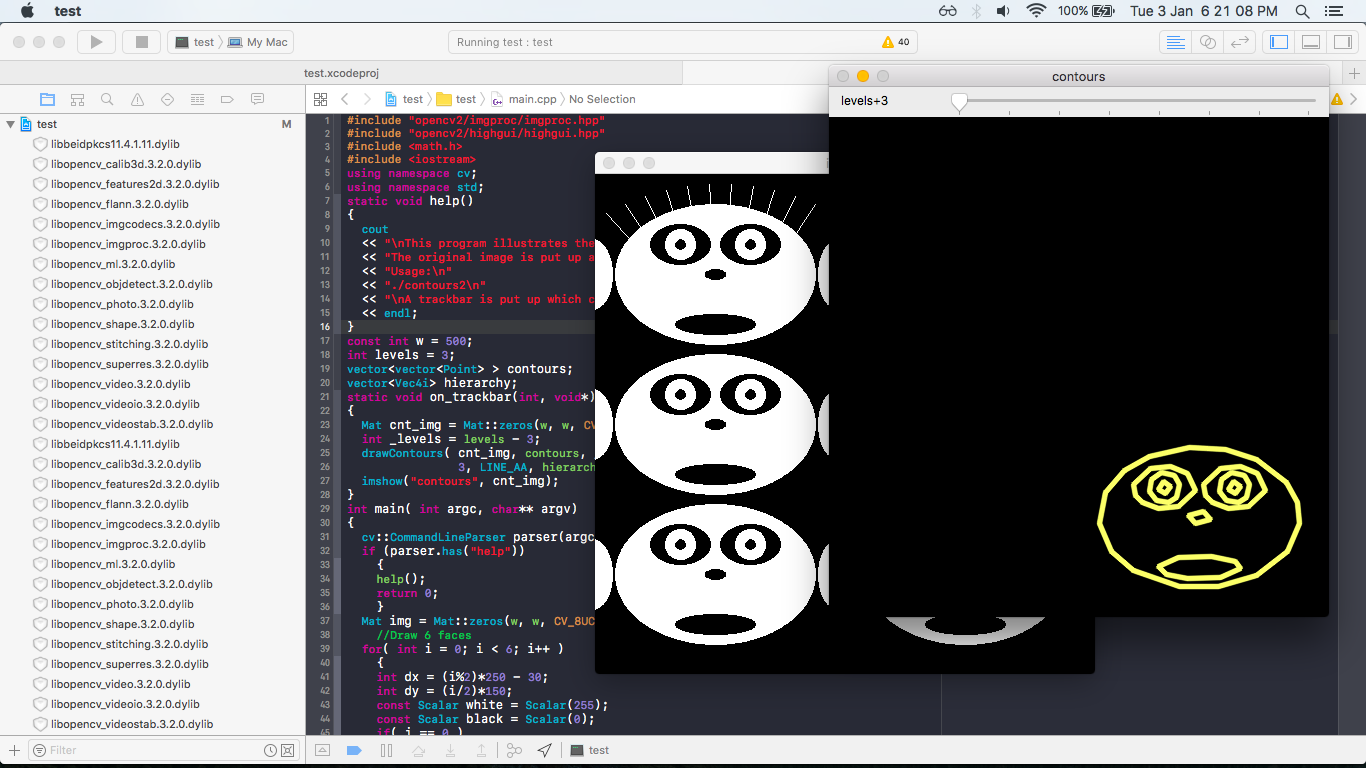The image size is (1366, 768).
Task: Open the Find navigator magnifier icon
Action: 107,99
